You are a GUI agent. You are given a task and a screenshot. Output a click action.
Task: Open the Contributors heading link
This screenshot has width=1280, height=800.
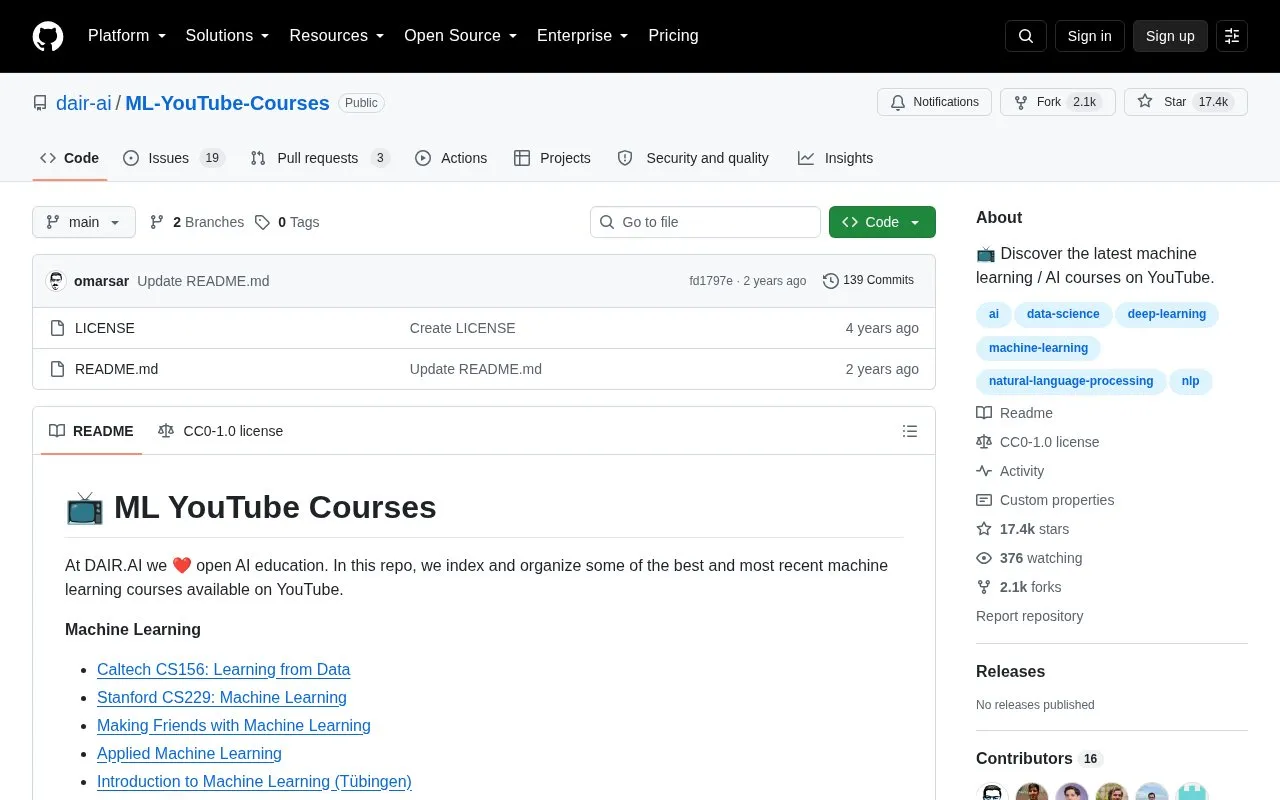pos(1039,759)
